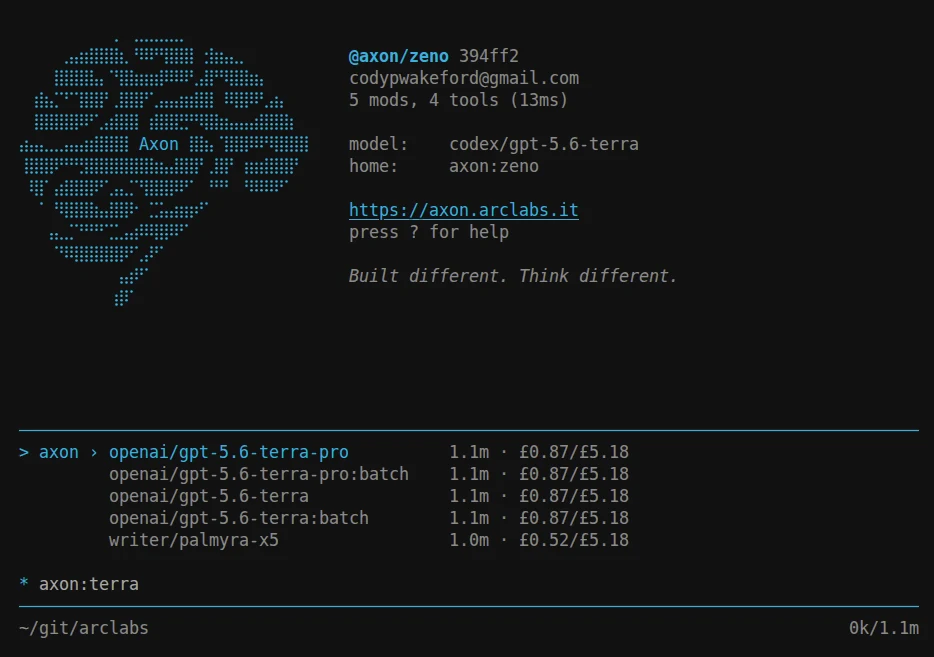Screen dimensions: 934x657
Task: Click the asterisk prompt marker
Action: [x=24, y=583]
